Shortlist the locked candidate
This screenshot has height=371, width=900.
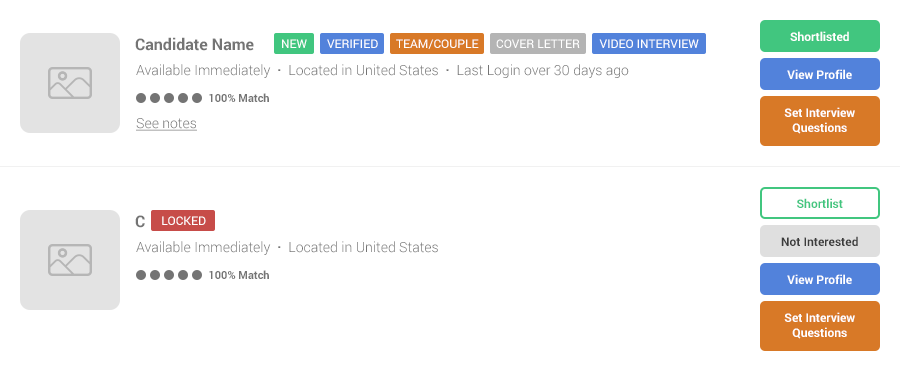coord(820,203)
